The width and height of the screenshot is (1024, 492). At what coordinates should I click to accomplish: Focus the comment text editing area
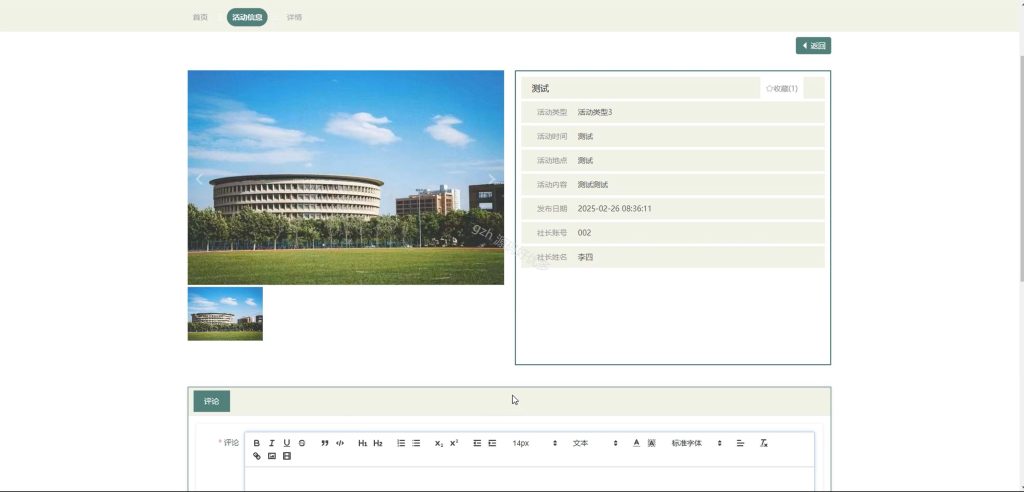[x=530, y=479]
